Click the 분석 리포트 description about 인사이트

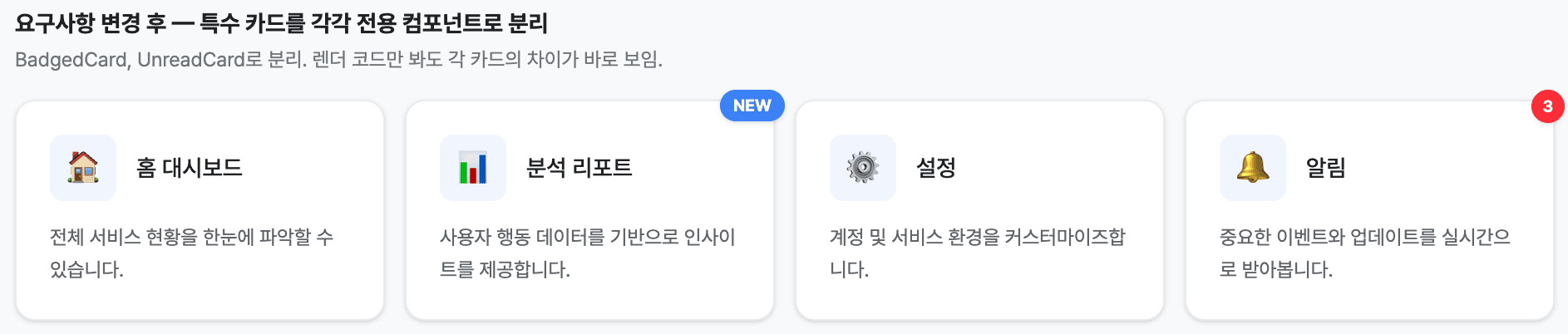(x=588, y=253)
